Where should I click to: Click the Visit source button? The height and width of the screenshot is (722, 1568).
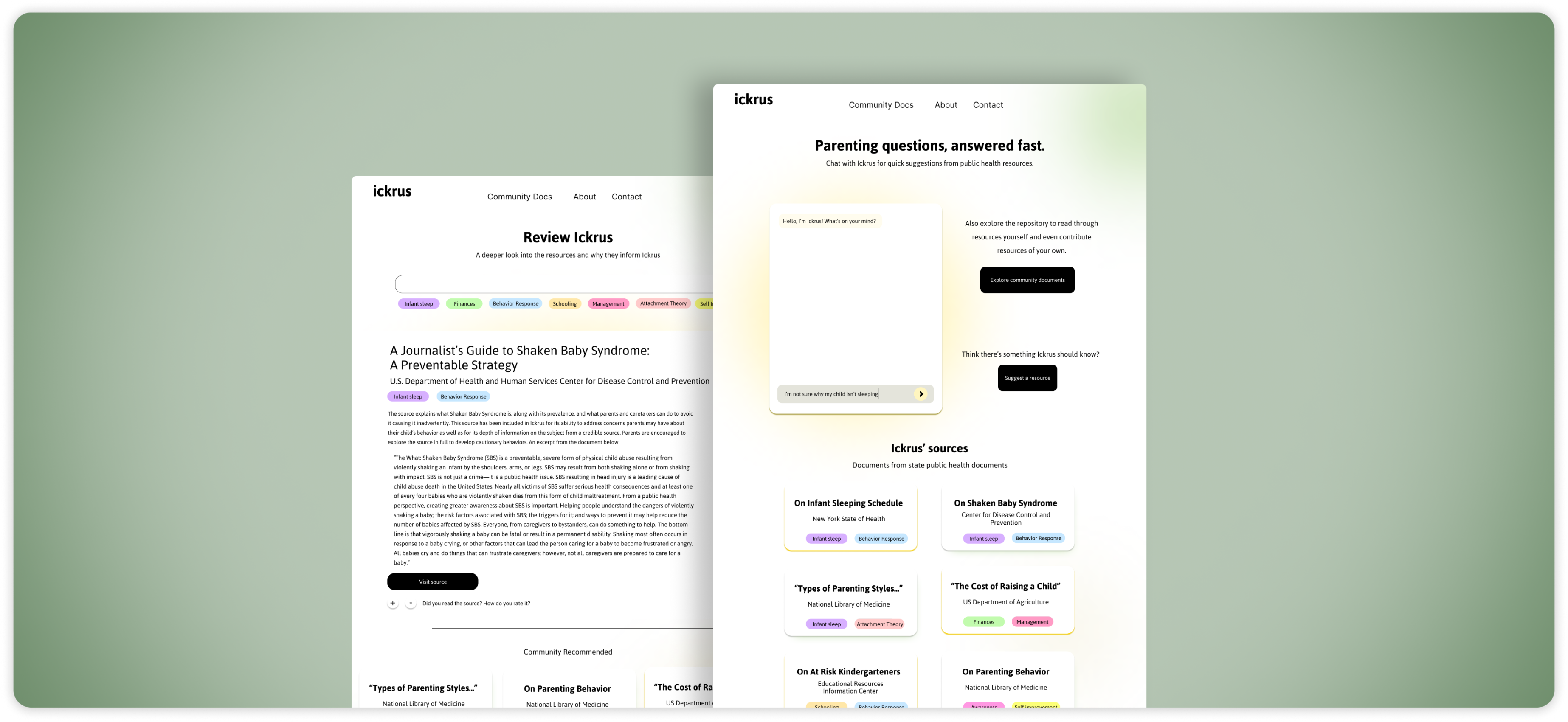tap(432, 582)
